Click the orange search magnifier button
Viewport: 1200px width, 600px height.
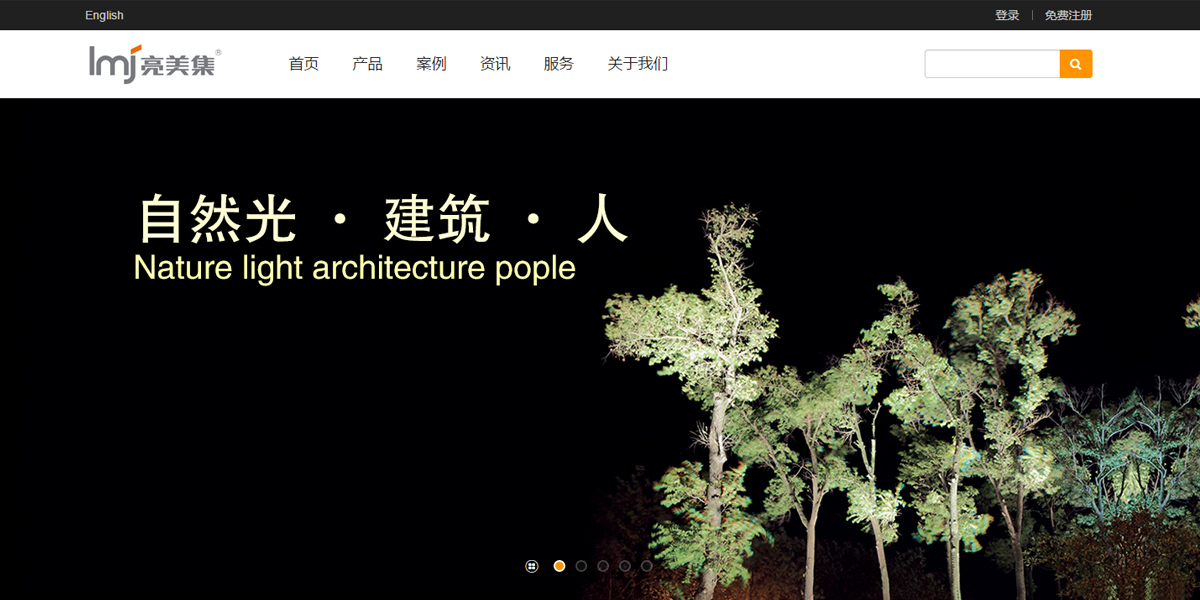[x=1076, y=64]
